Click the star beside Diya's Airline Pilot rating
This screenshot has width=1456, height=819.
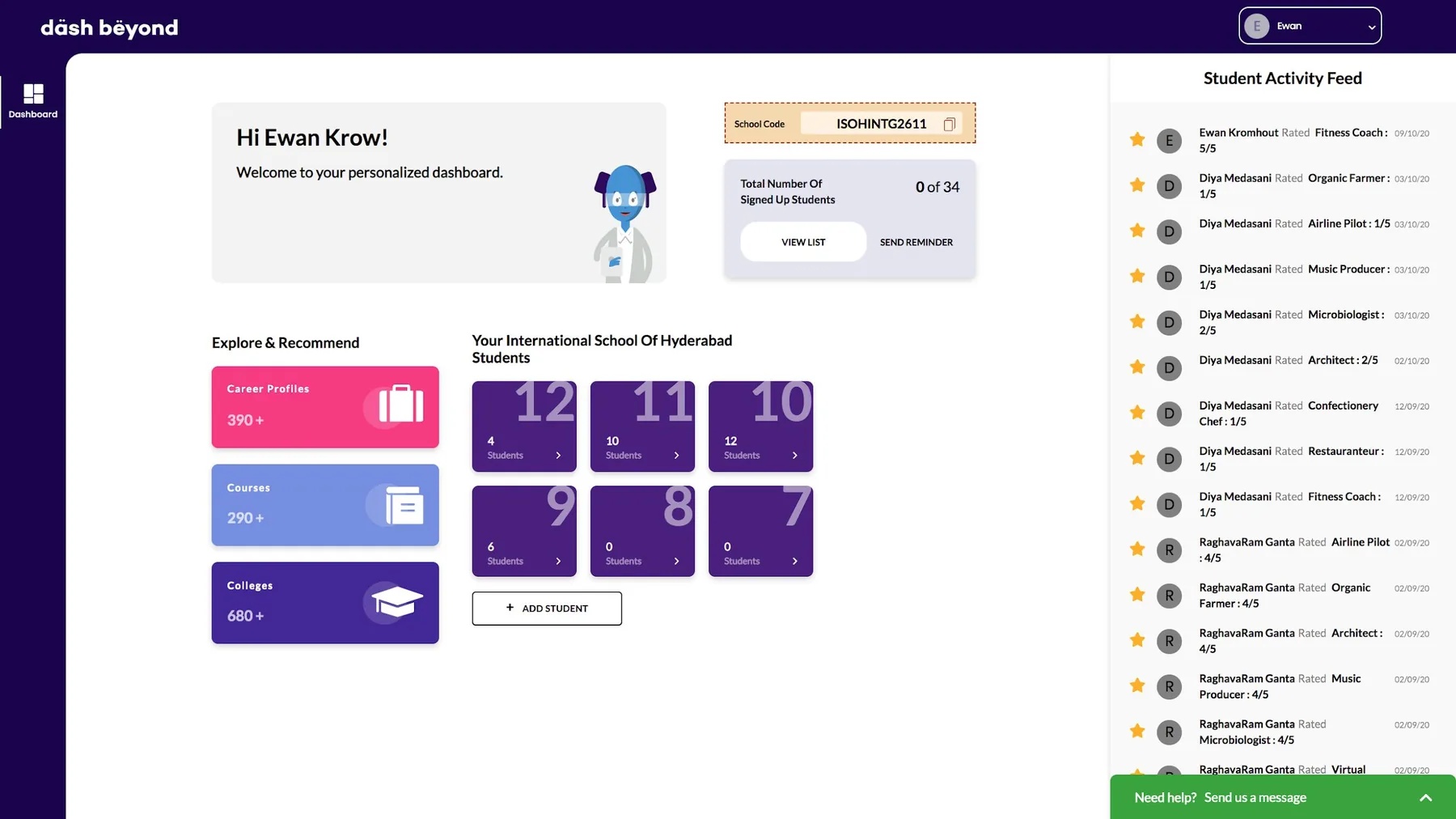[x=1137, y=231]
